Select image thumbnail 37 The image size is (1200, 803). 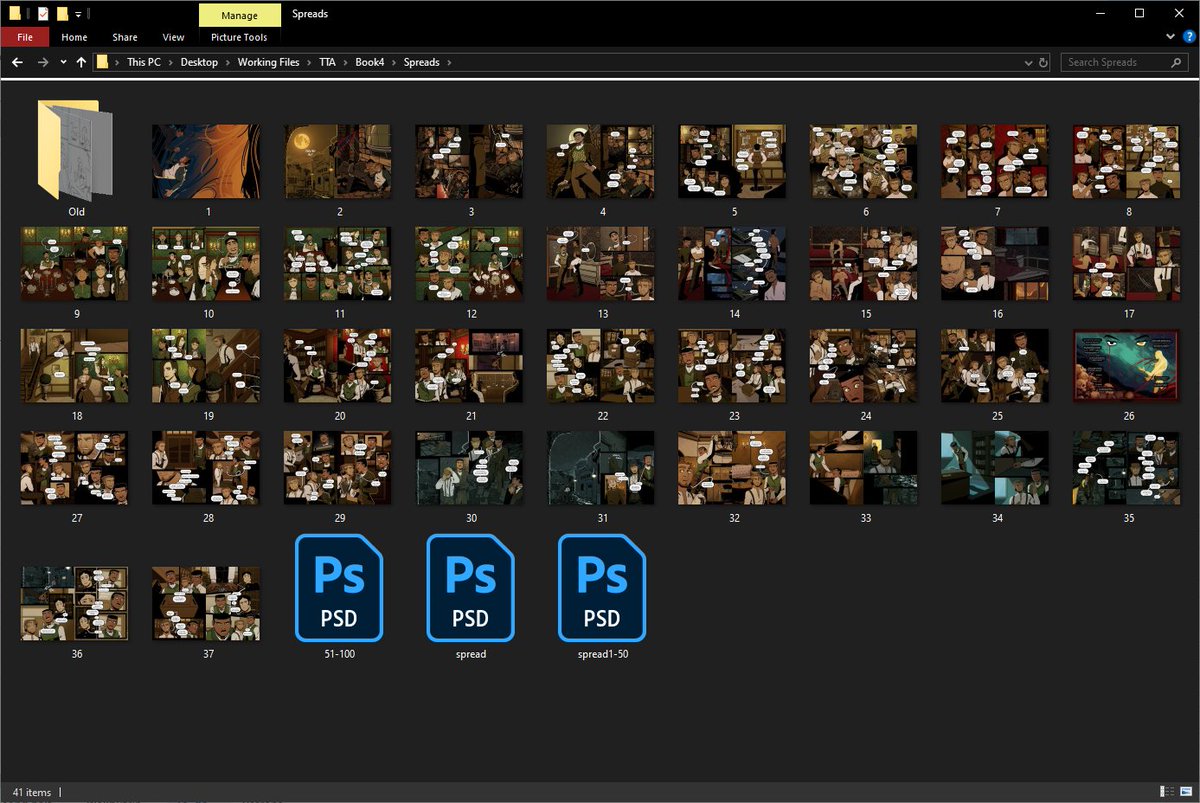(x=206, y=603)
